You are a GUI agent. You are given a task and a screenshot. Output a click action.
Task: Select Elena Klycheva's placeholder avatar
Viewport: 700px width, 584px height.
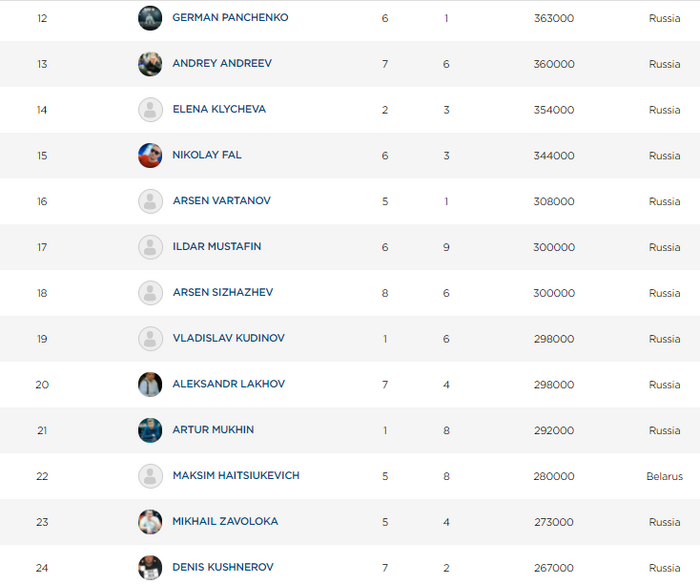point(150,110)
